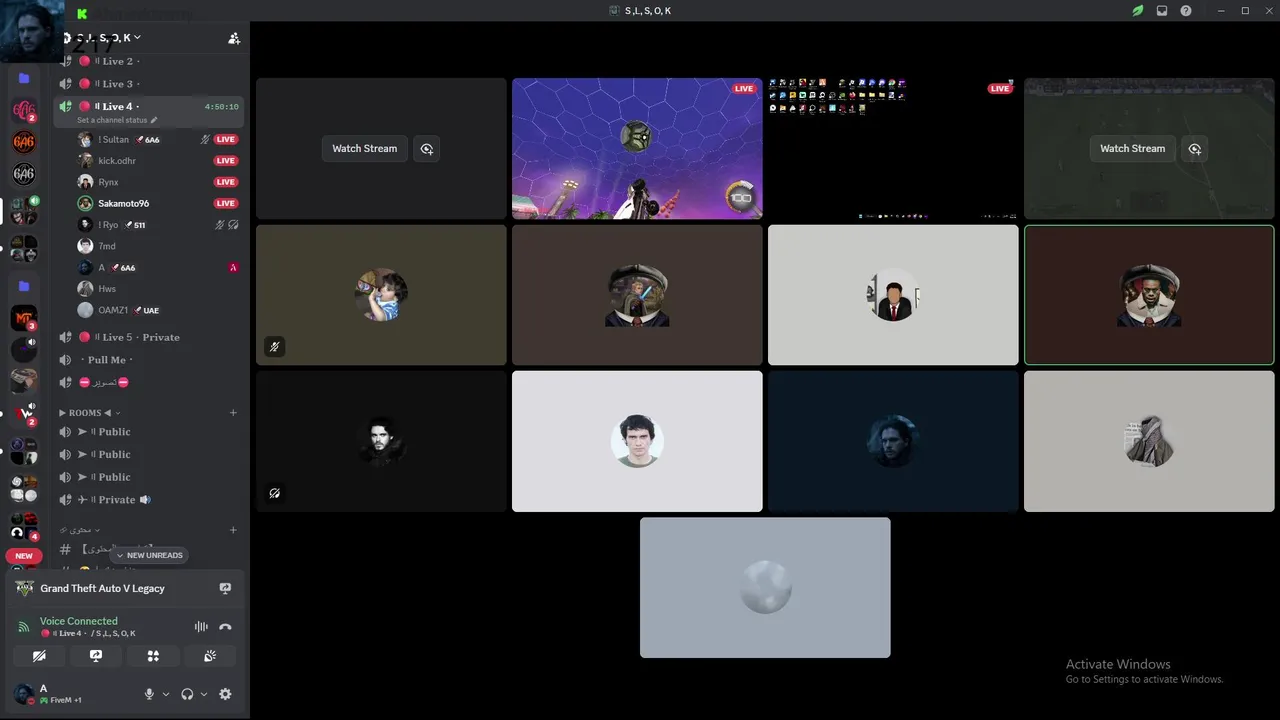This screenshot has width=1280, height=720.
Task: Click the red NEW pill in server list
Action: (x=24, y=556)
